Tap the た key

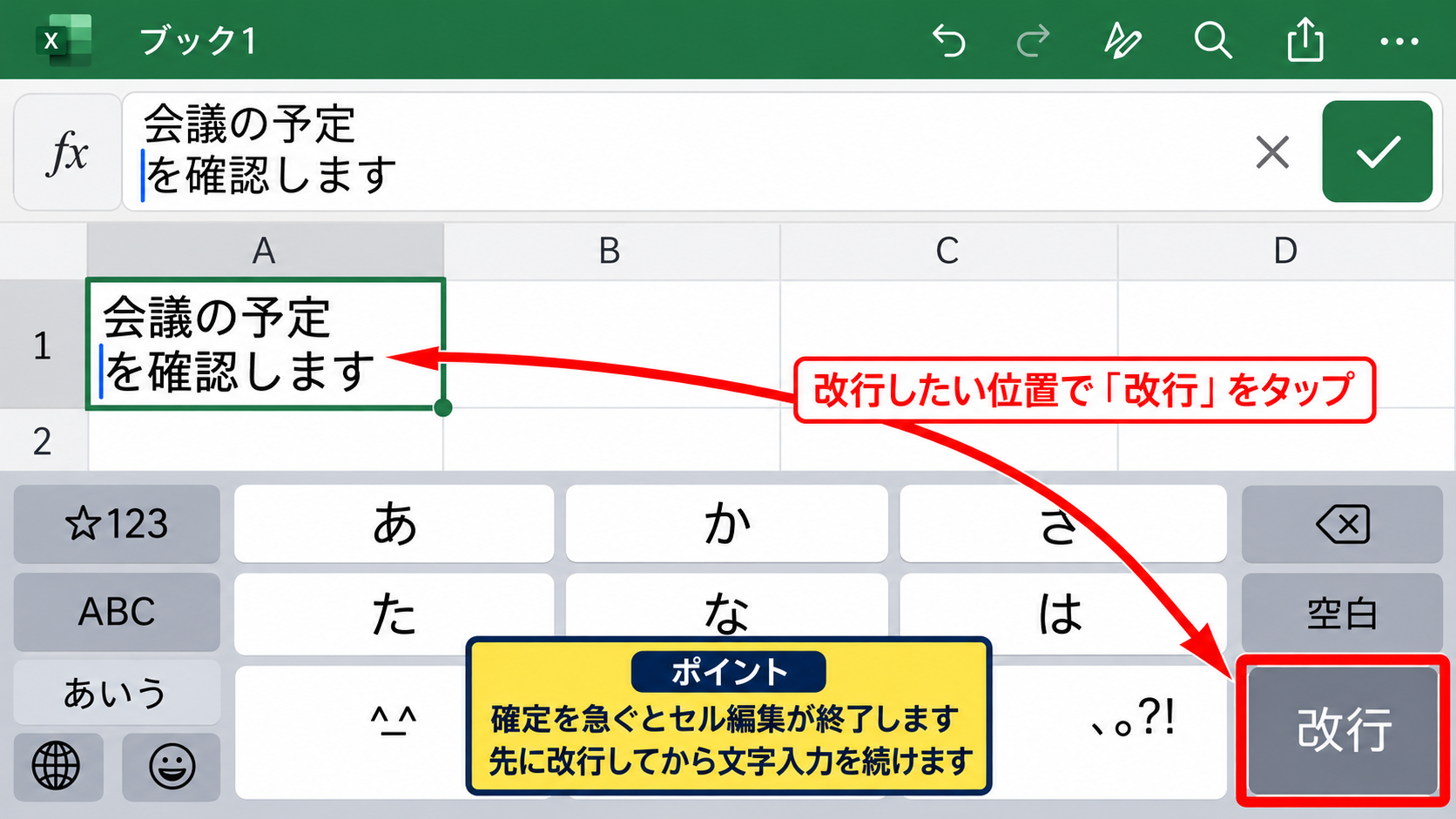(x=394, y=613)
